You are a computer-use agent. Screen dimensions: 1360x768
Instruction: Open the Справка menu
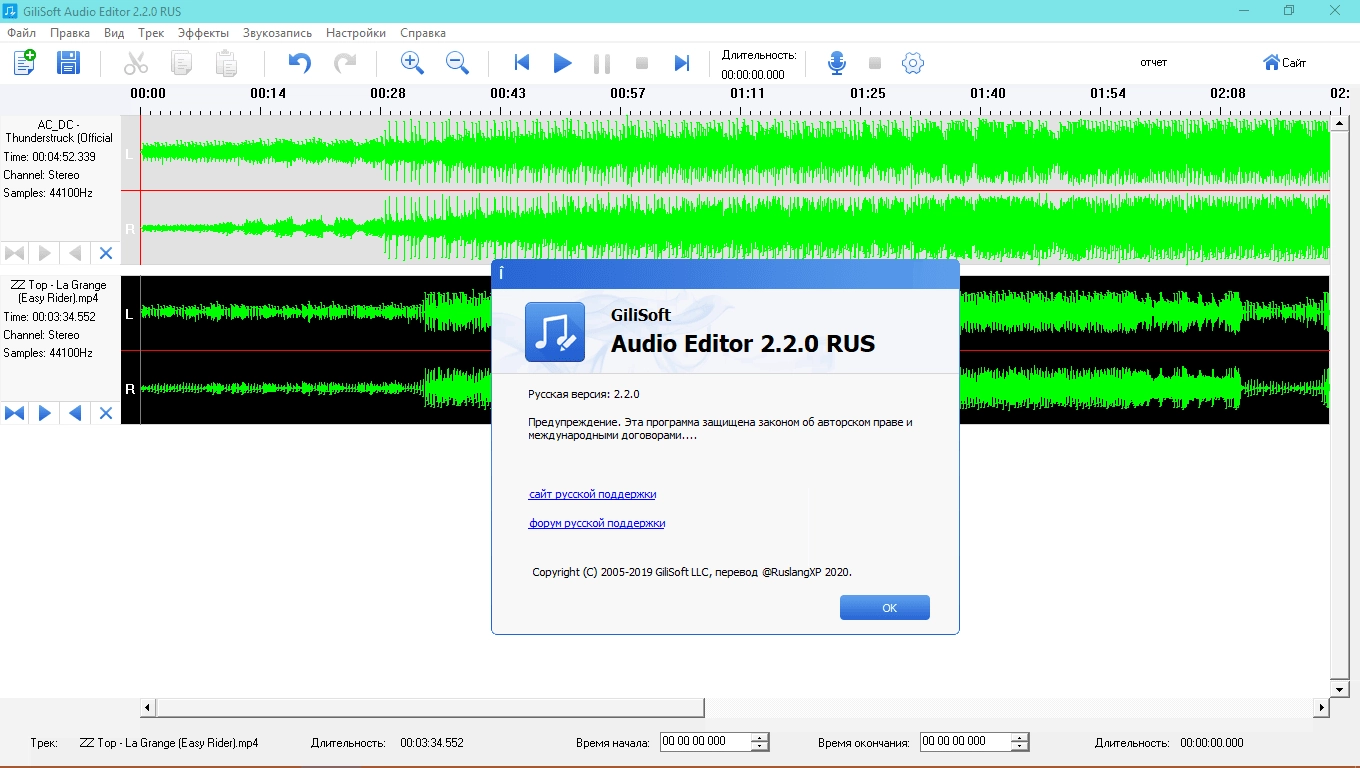423,33
